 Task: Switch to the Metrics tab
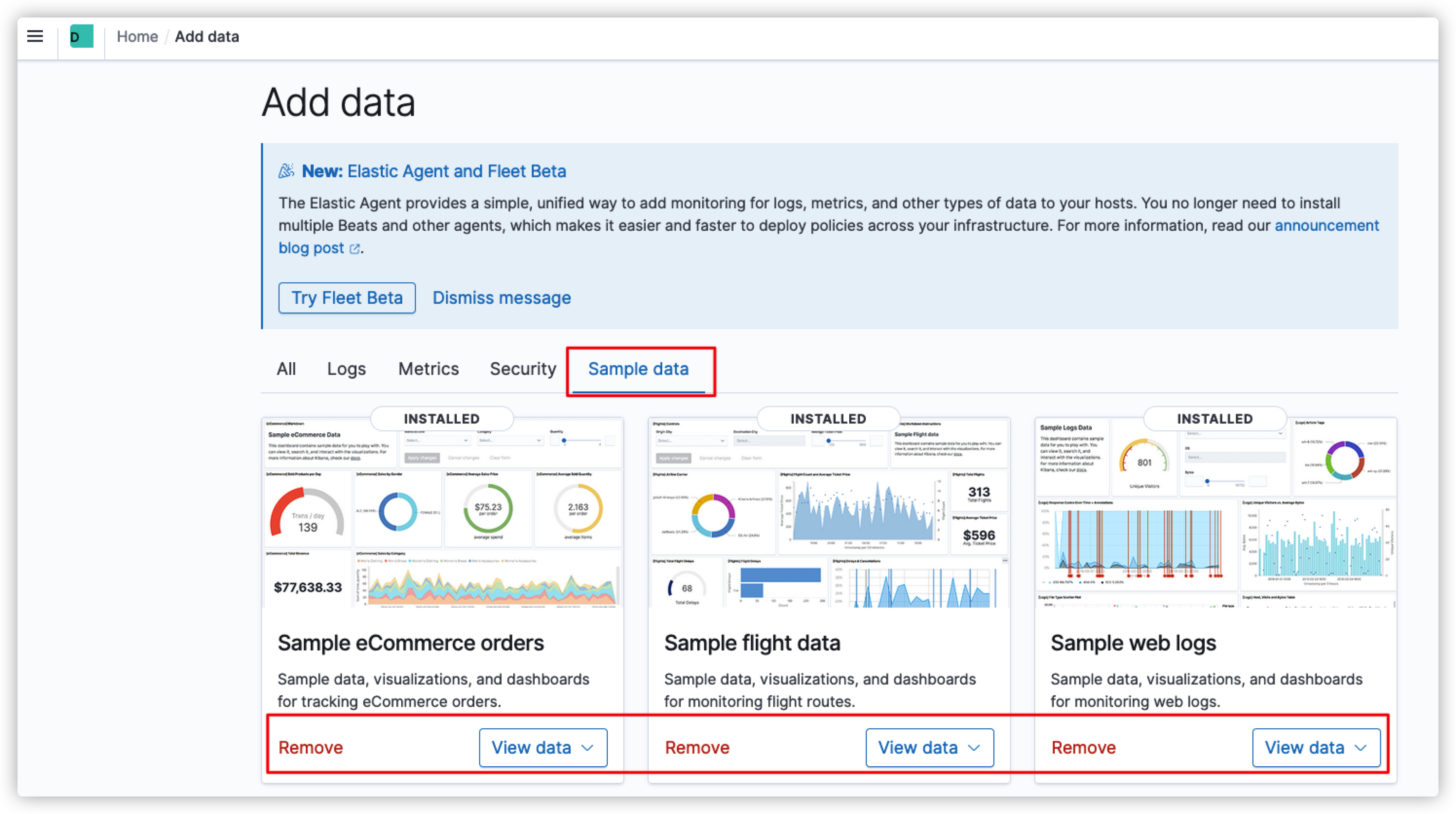tap(429, 369)
